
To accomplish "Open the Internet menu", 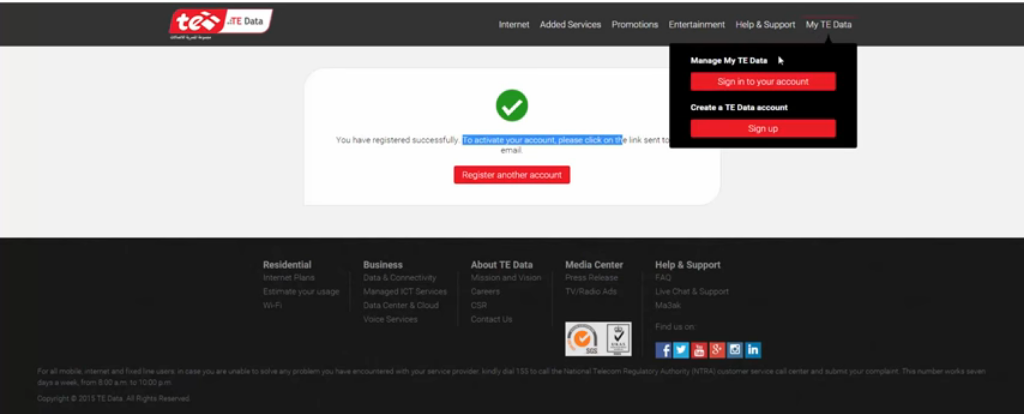I will tap(514, 25).
